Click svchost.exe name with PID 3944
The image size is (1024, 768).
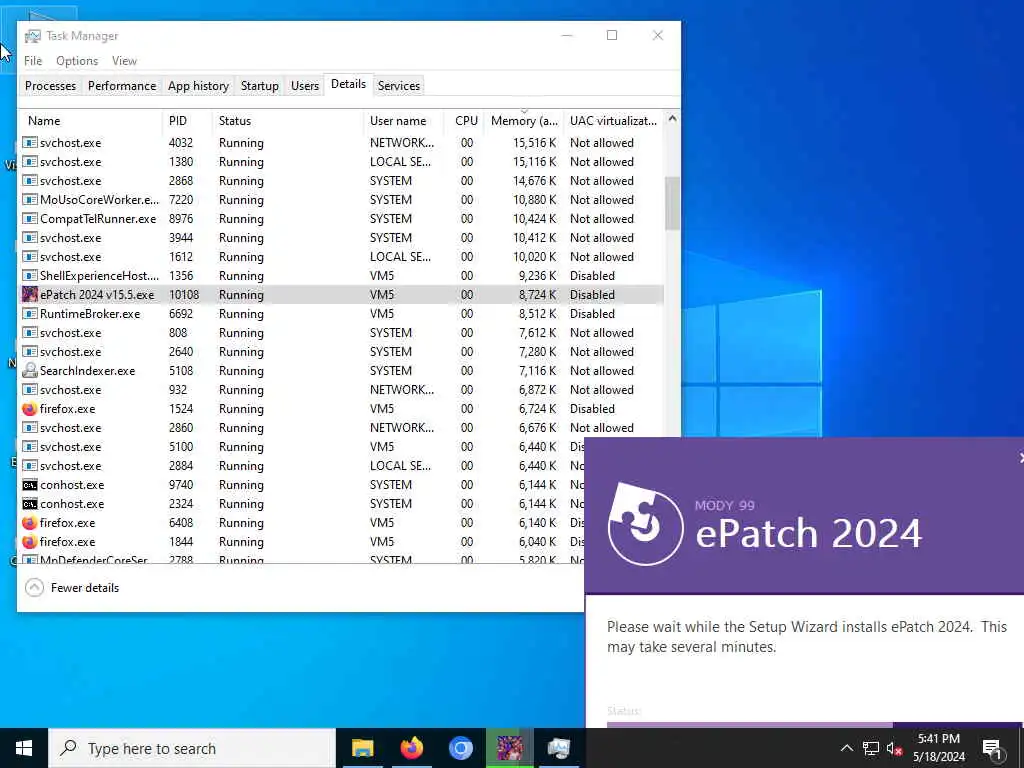tap(71, 238)
